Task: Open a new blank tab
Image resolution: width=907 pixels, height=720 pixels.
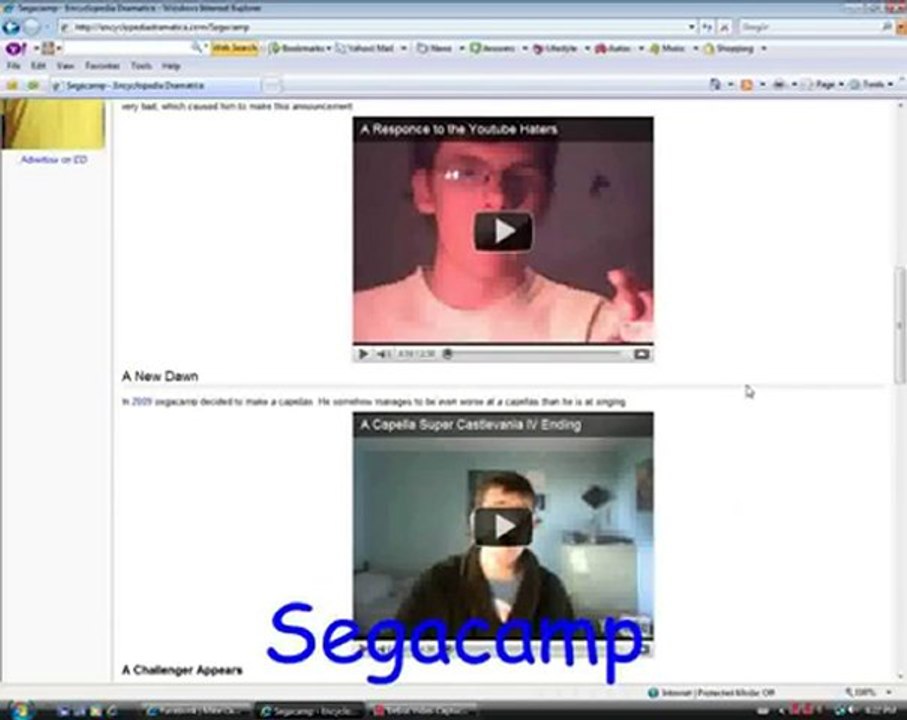Action: coord(271,86)
